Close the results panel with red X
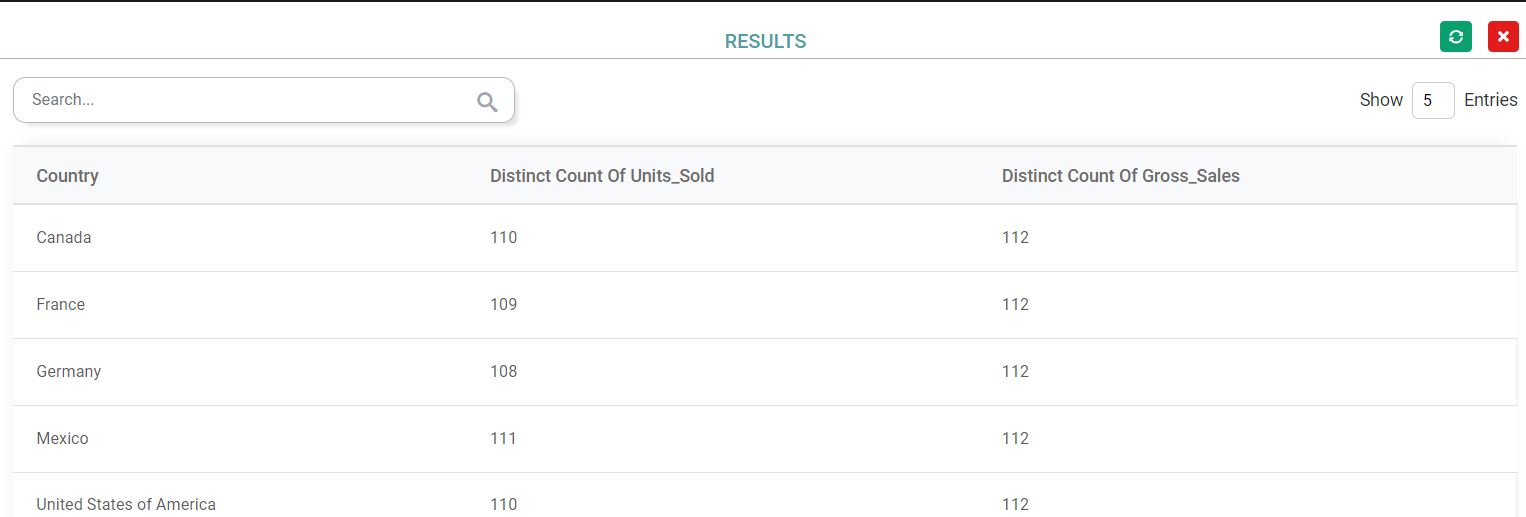Screen dimensions: 1526x517 pyautogui.click(x=1503, y=36)
